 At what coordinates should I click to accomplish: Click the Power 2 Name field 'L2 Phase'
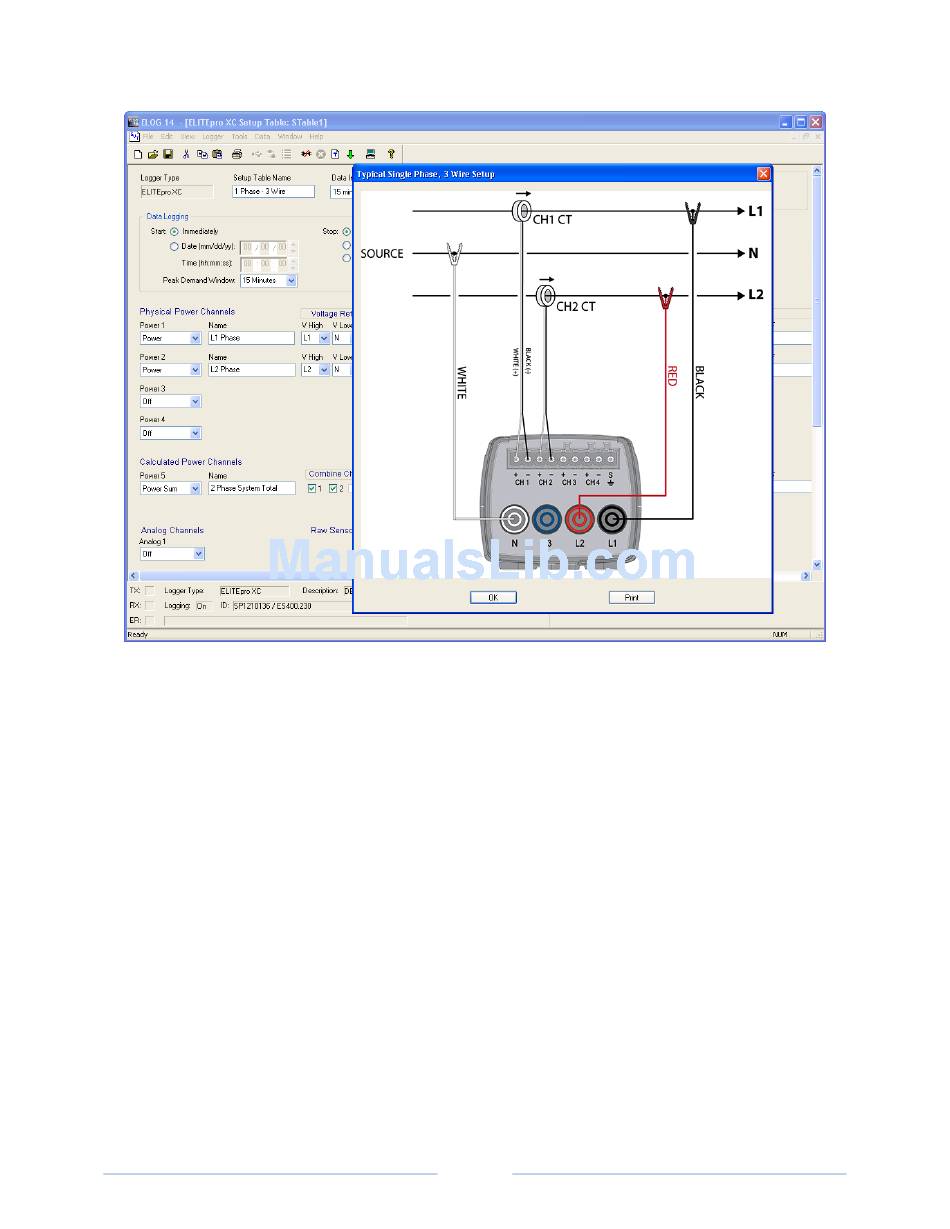pos(252,370)
